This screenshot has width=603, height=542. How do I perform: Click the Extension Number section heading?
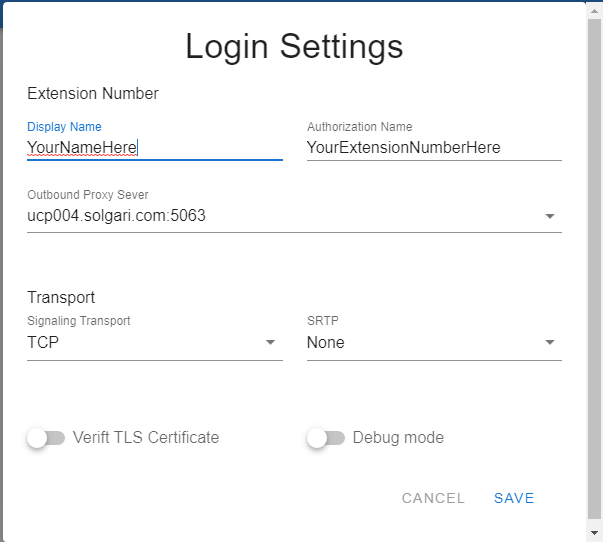pyautogui.click(x=93, y=94)
